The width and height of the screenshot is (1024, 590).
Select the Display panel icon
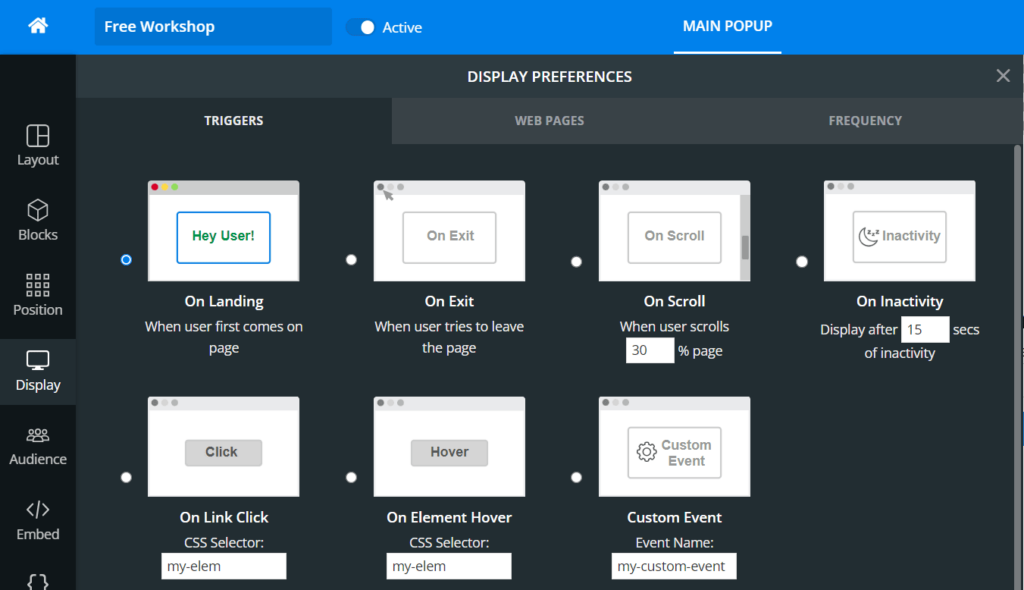tap(37, 370)
